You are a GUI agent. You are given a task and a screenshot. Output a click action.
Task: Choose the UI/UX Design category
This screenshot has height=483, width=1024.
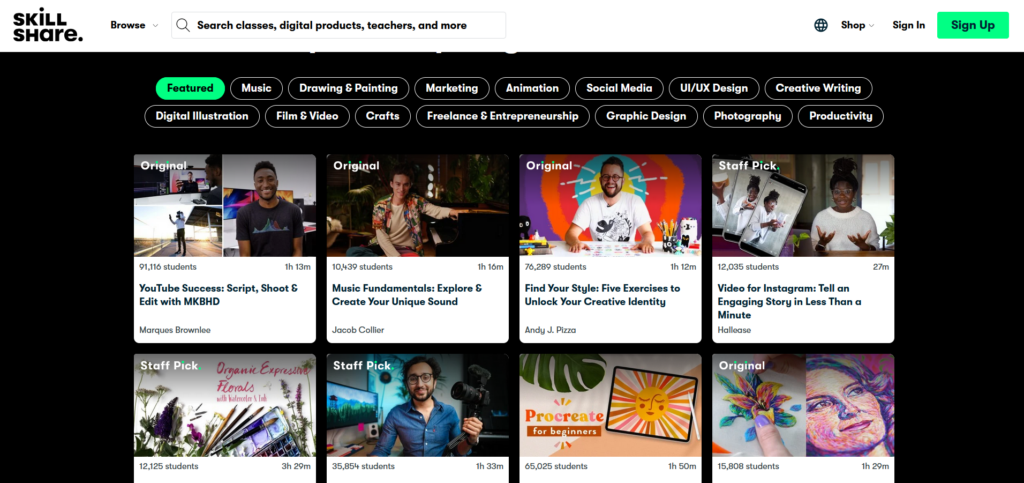[713, 88]
